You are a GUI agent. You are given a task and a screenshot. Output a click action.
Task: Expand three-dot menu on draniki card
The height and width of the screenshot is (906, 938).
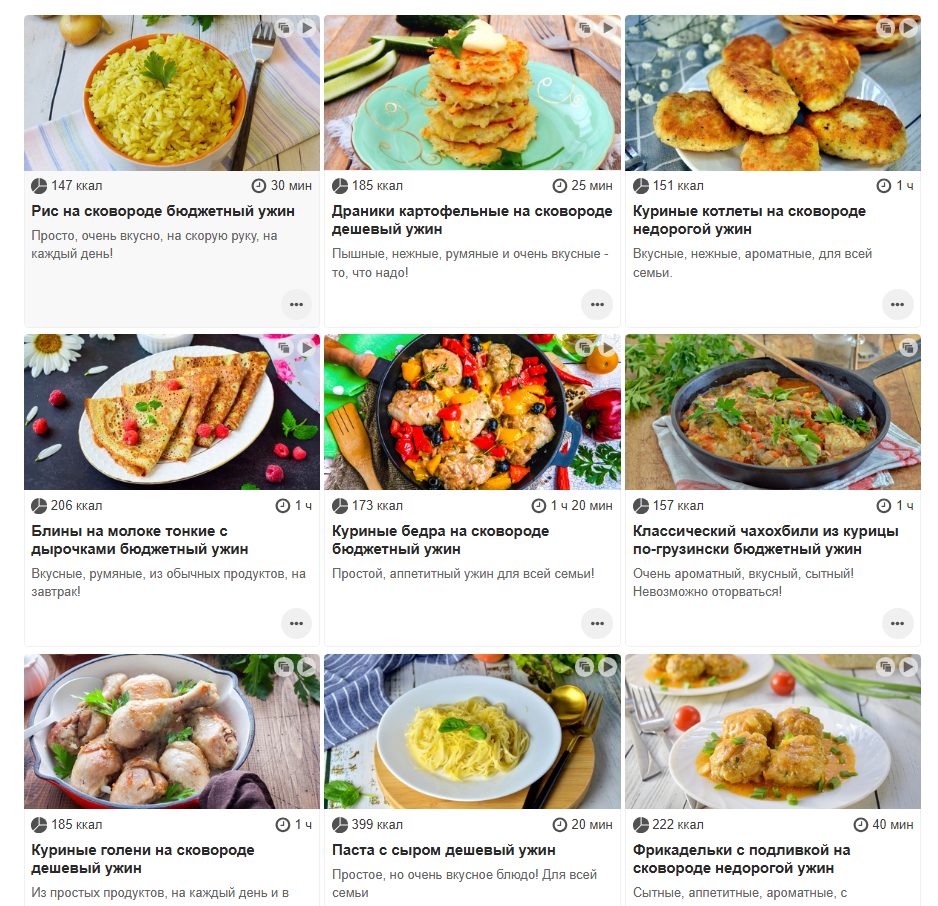pyautogui.click(x=597, y=304)
